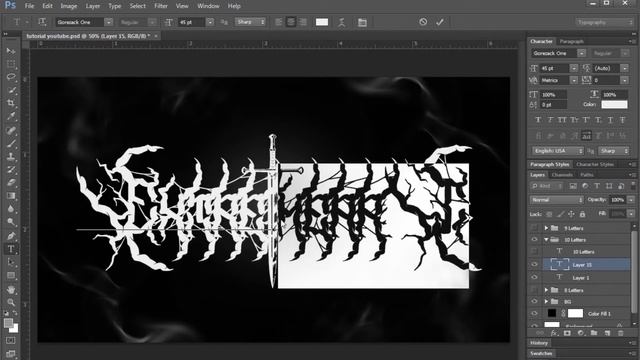Click the foreground color swatch in toolbar
The height and width of the screenshot is (360, 640).
pos(8,323)
